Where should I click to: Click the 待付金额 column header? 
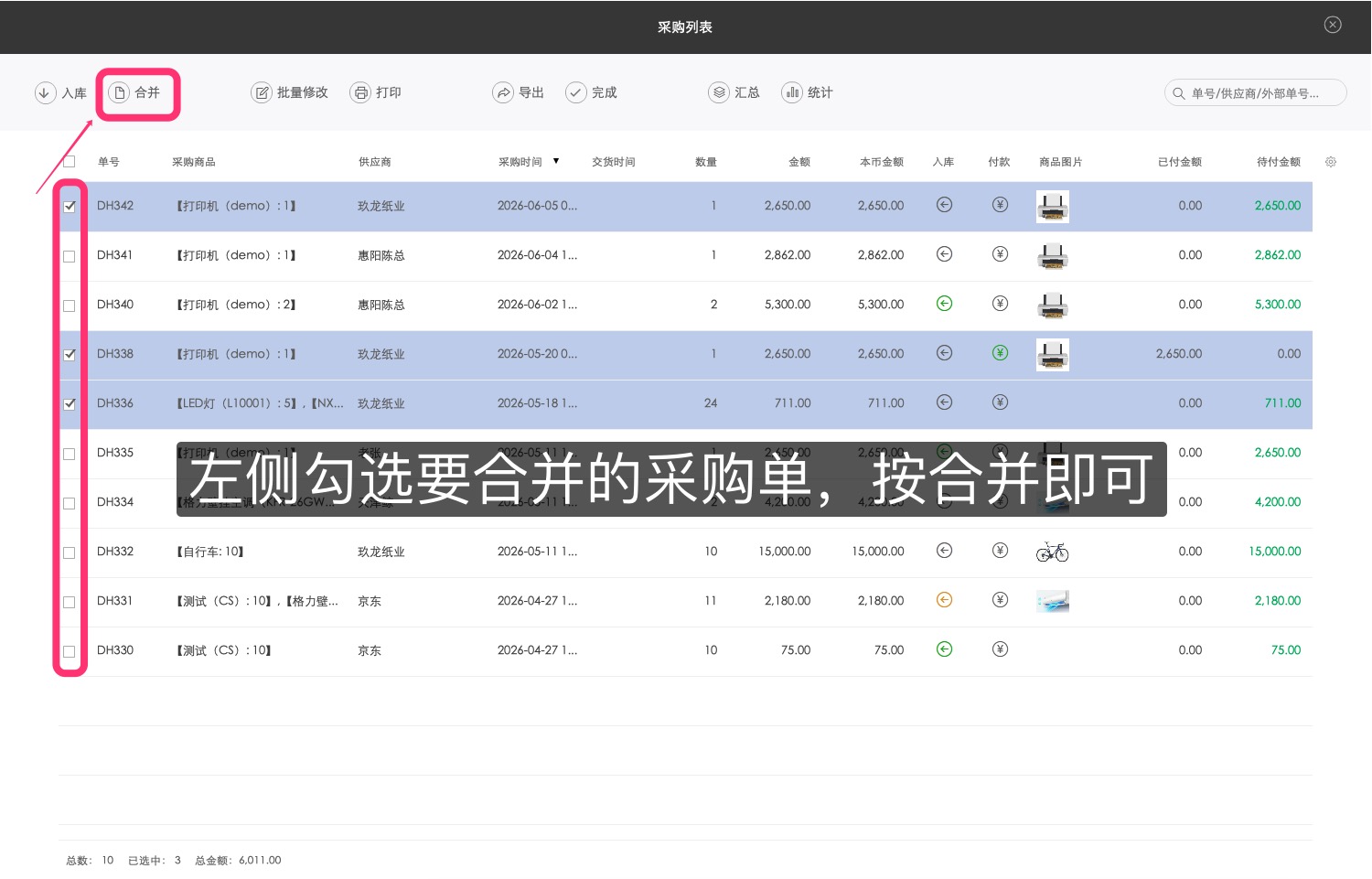(1279, 162)
